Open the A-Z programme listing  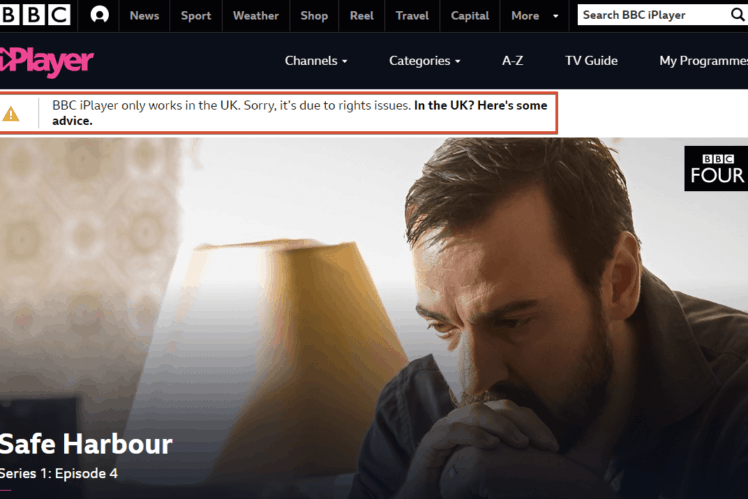click(512, 61)
